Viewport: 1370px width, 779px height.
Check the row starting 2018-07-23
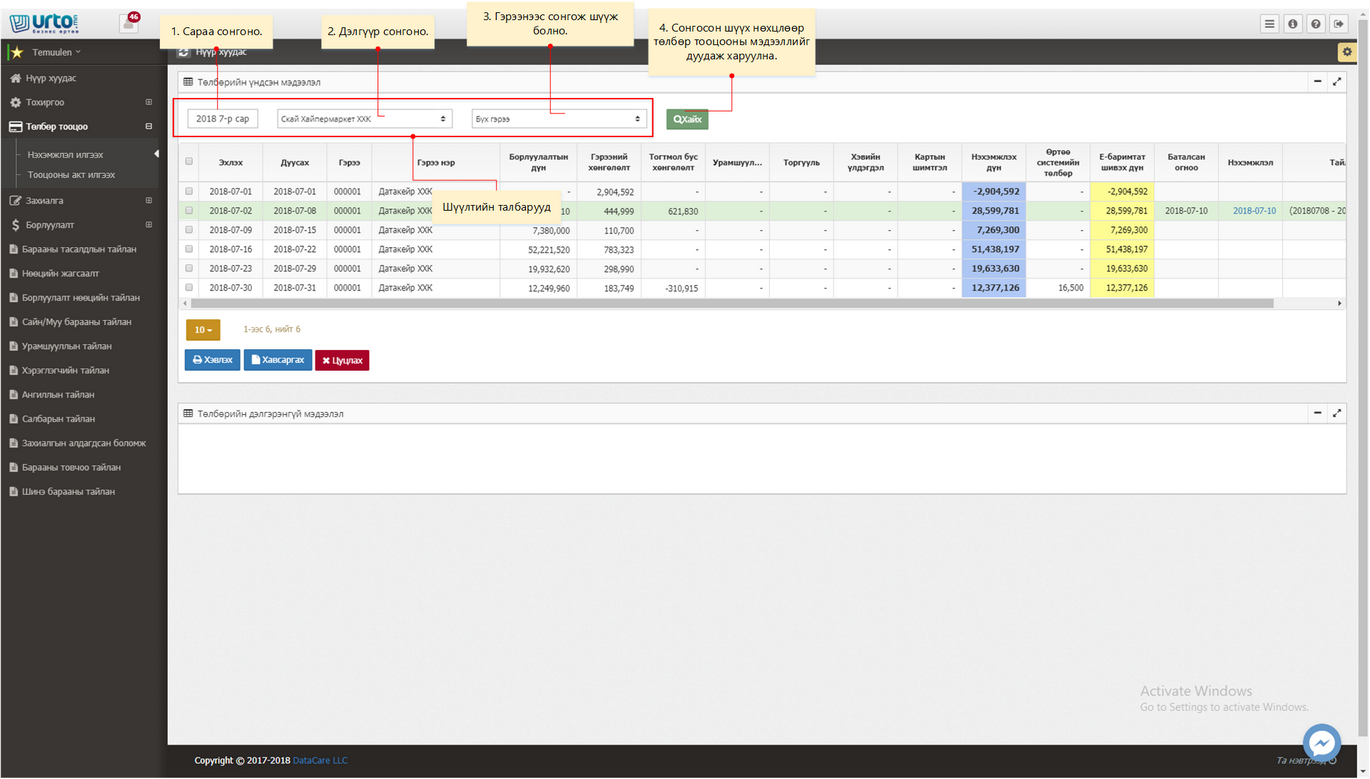pyautogui.click(x=189, y=269)
